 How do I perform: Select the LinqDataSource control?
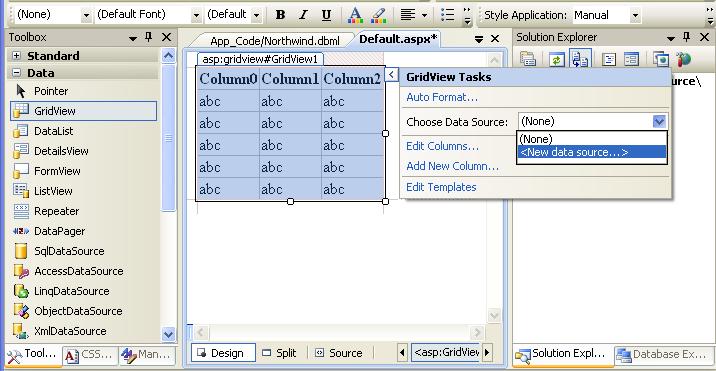coord(83,291)
